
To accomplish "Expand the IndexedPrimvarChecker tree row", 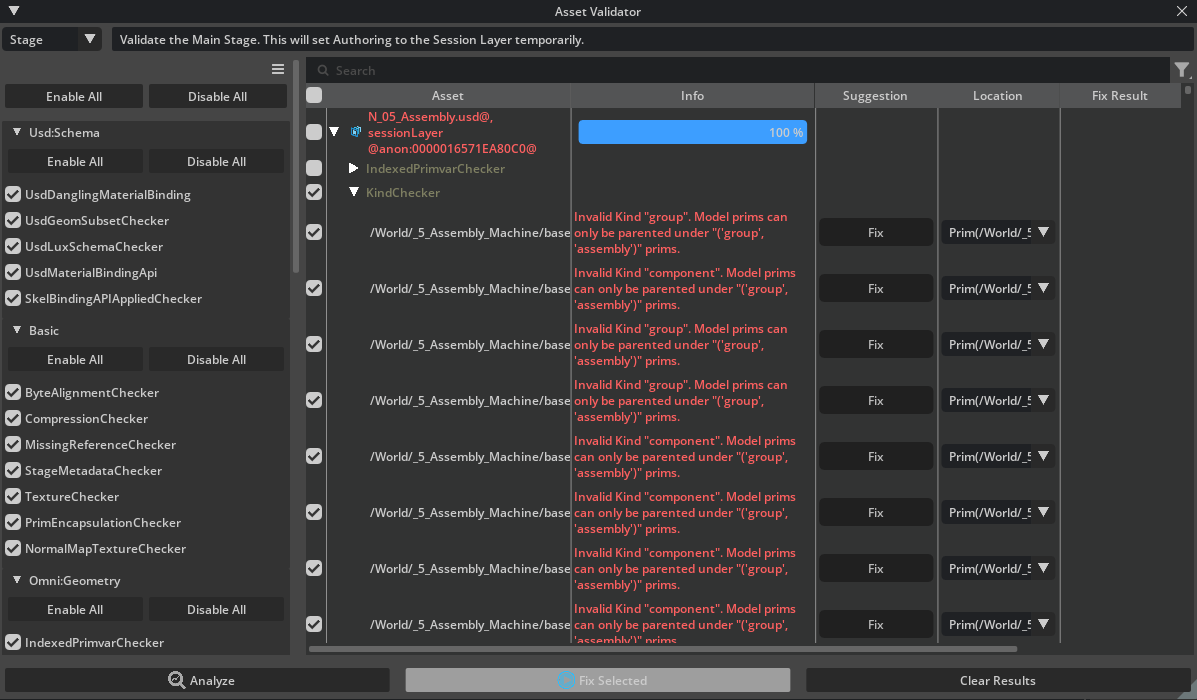I will [x=353, y=169].
